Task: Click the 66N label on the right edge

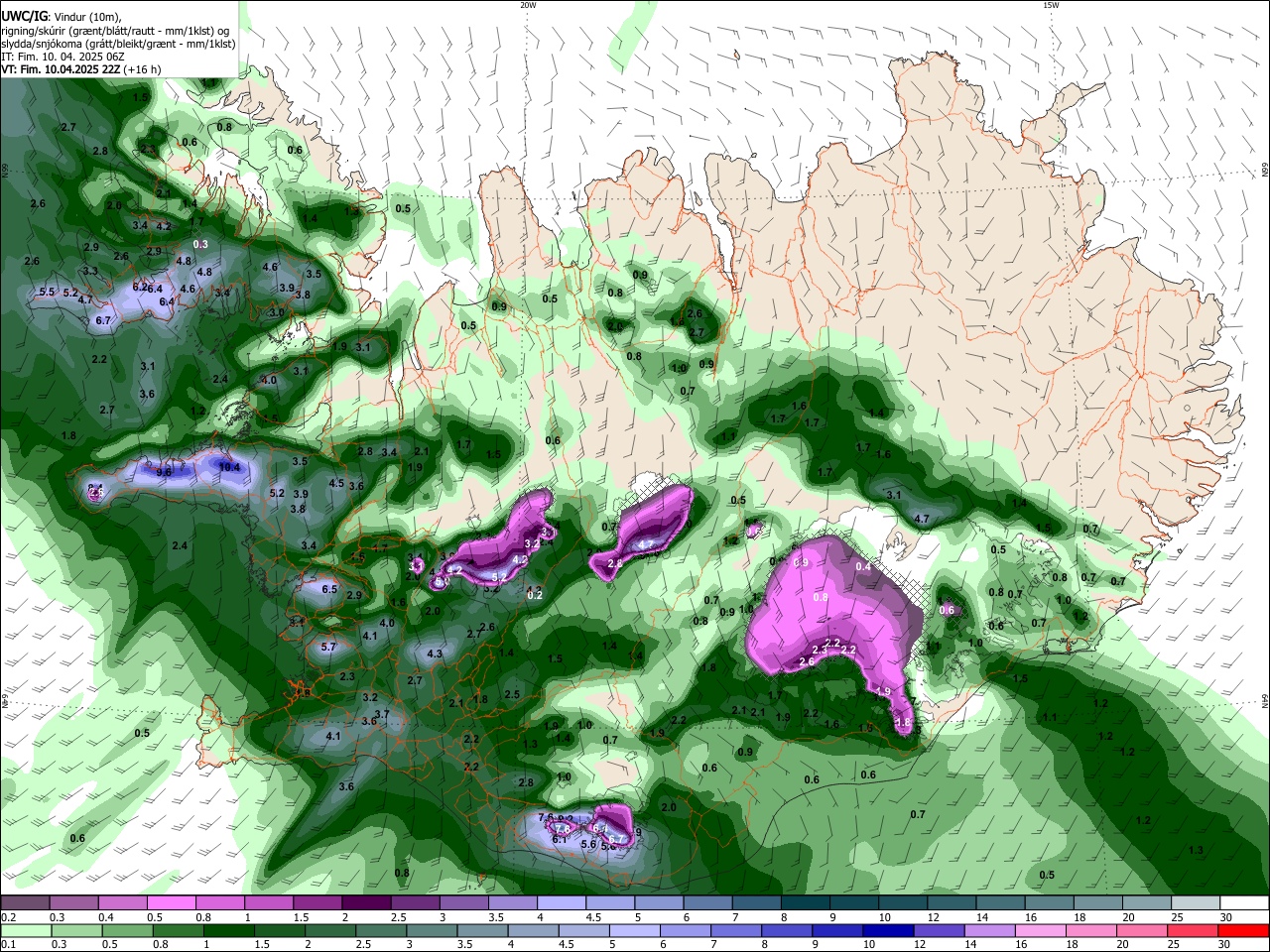Action: [1265, 172]
